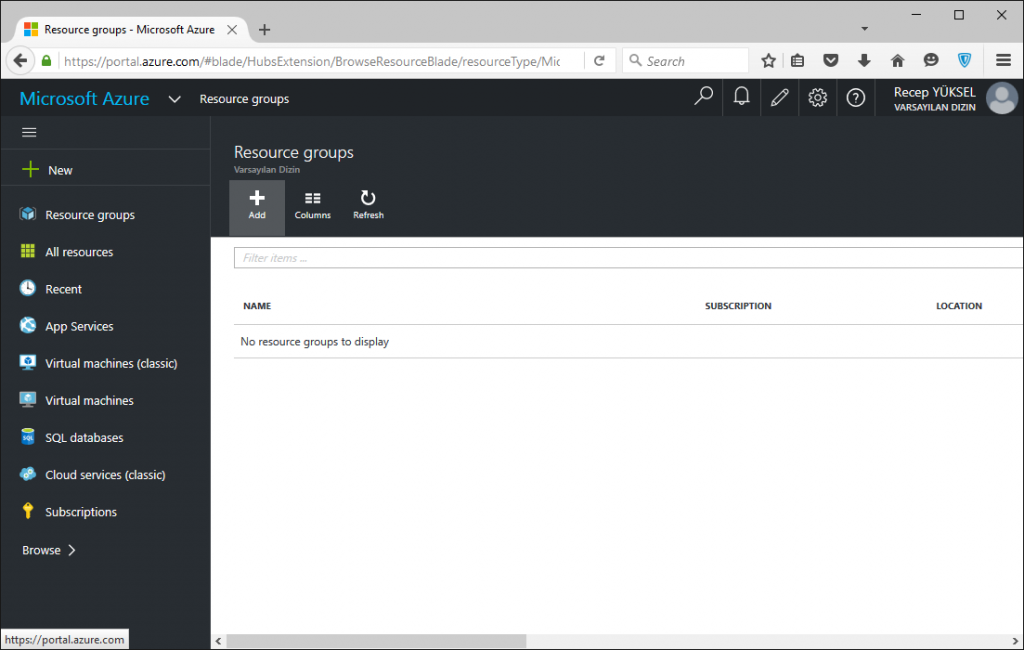Screen dimensions: 1024x650
Task: Click the chat smiley icon in toolbar
Action: pyautogui.click(x=931, y=61)
